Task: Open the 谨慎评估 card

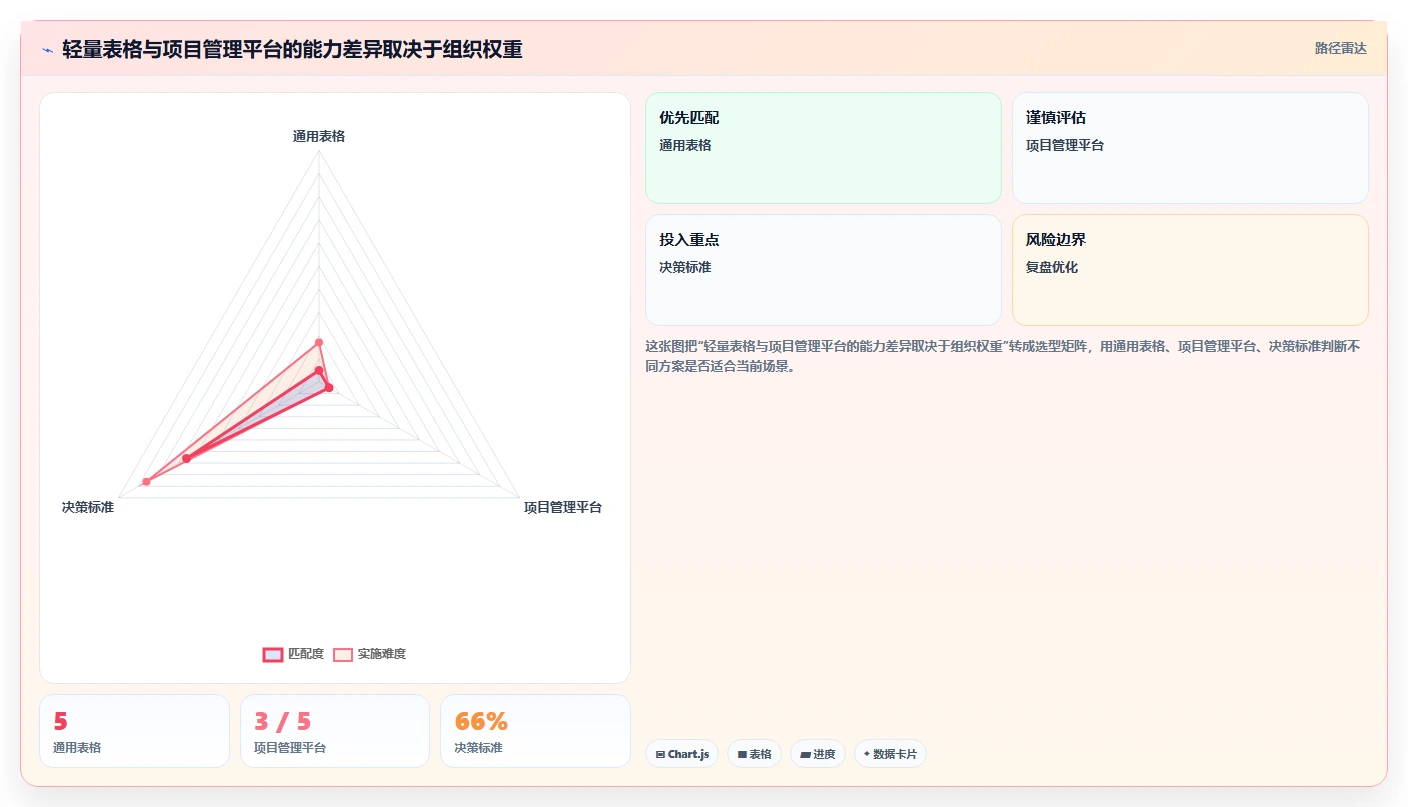Action: (x=1190, y=148)
